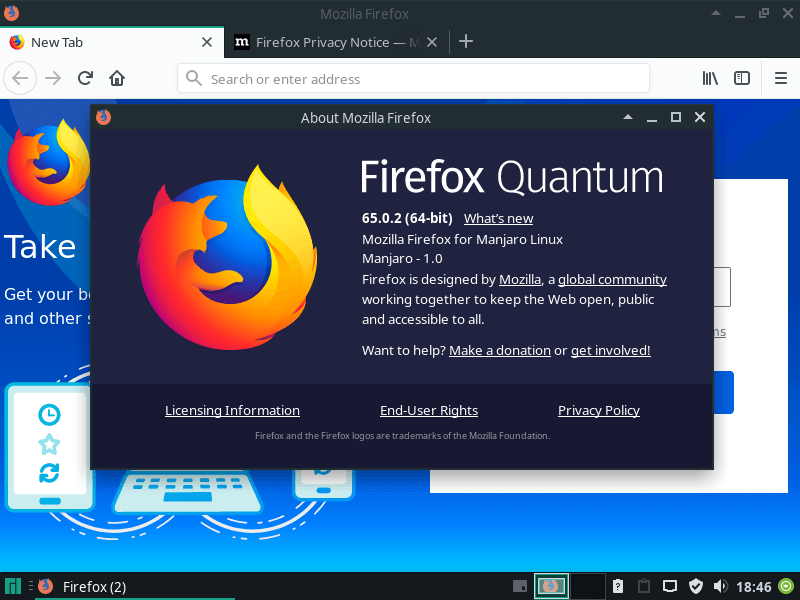800x600 pixels.
Task: Open the global community link
Action: pos(612,280)
